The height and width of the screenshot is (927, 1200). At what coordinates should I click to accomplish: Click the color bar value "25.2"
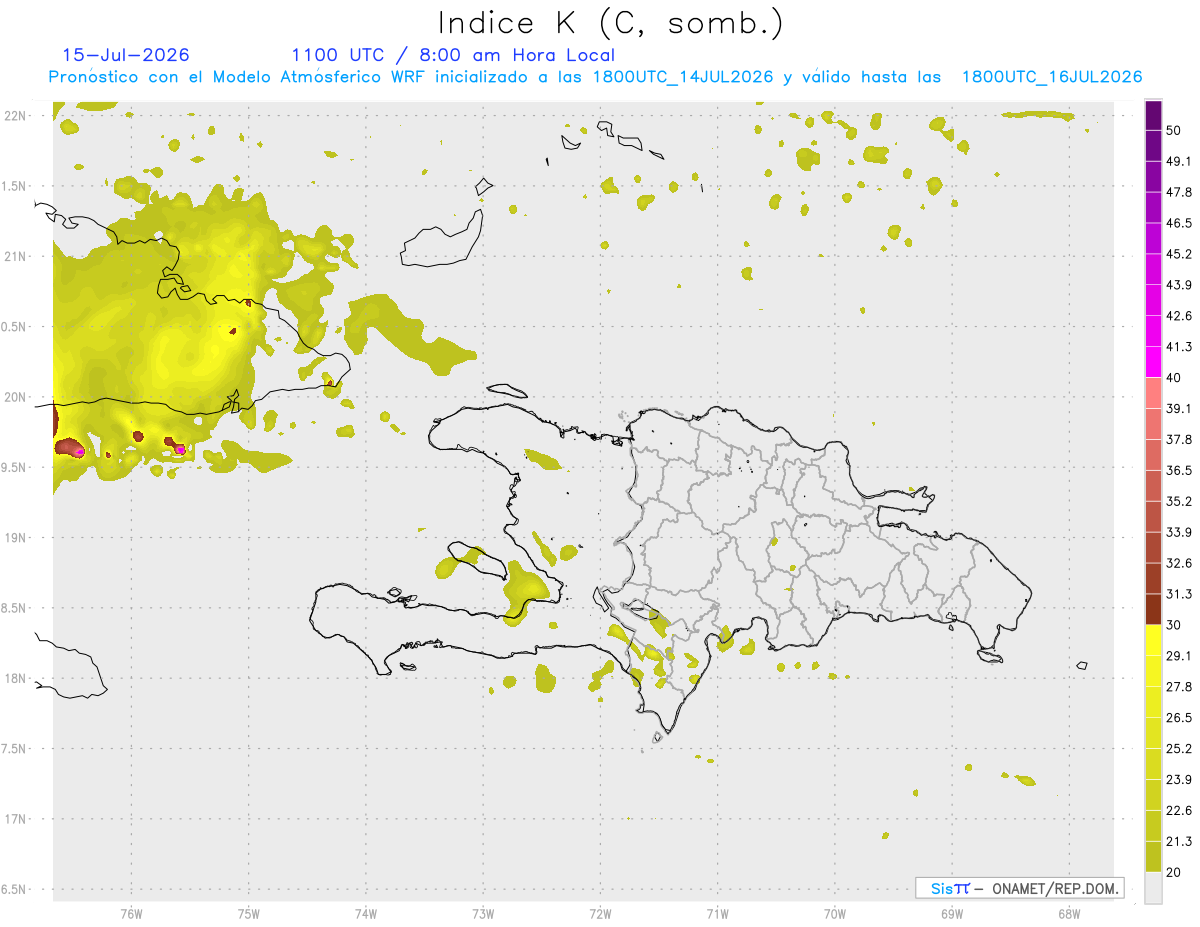[x=1179, y=748]
